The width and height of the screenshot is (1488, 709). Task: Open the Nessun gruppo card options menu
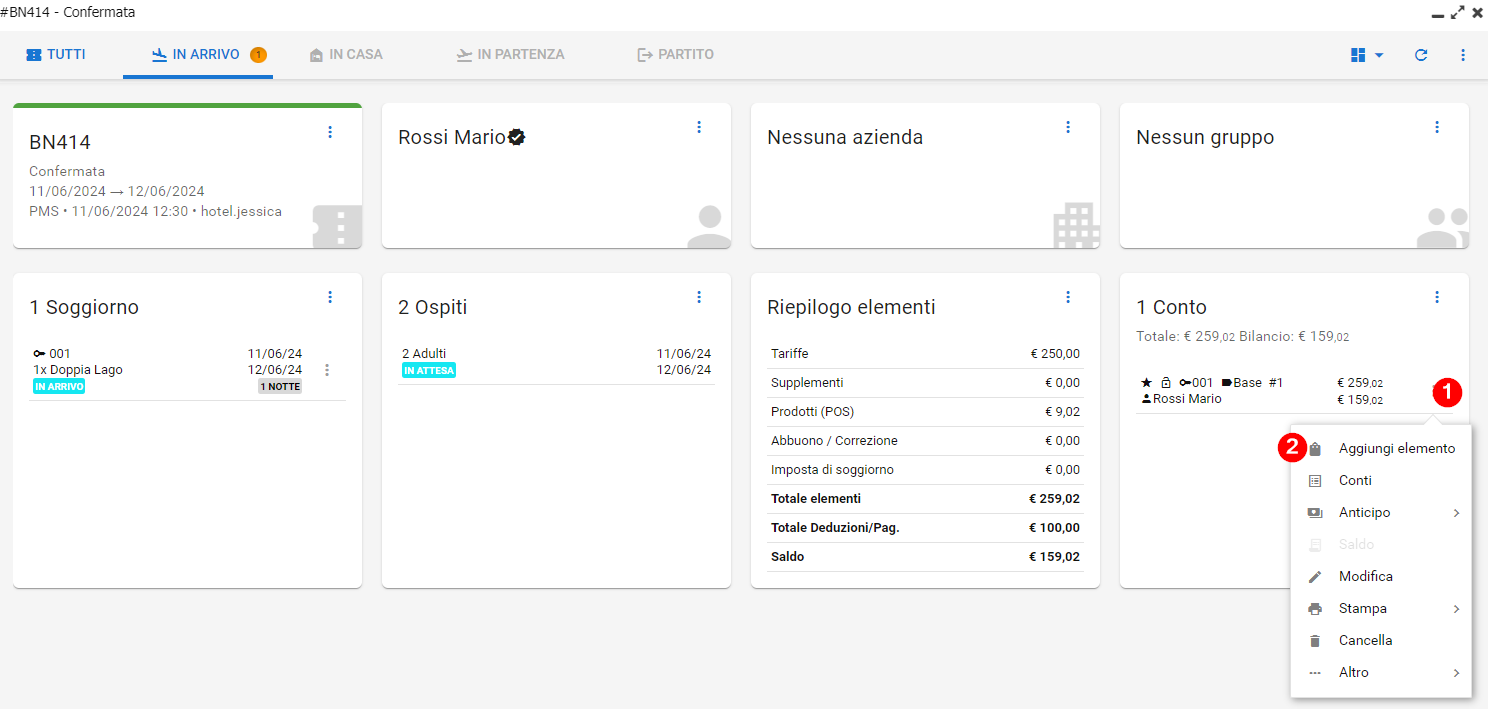click(1437, 127)
